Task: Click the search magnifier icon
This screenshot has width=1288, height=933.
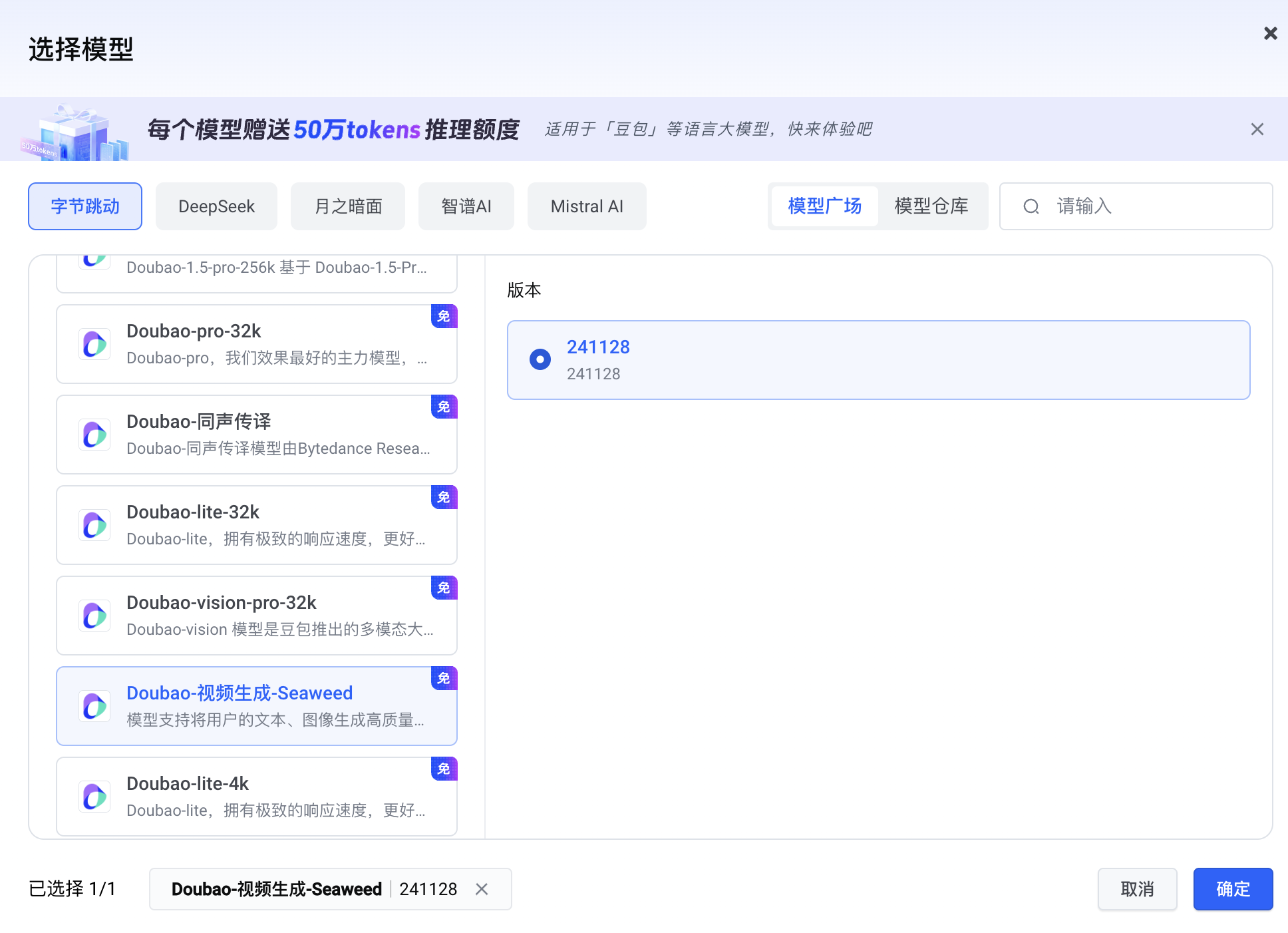Action: 1031,207
